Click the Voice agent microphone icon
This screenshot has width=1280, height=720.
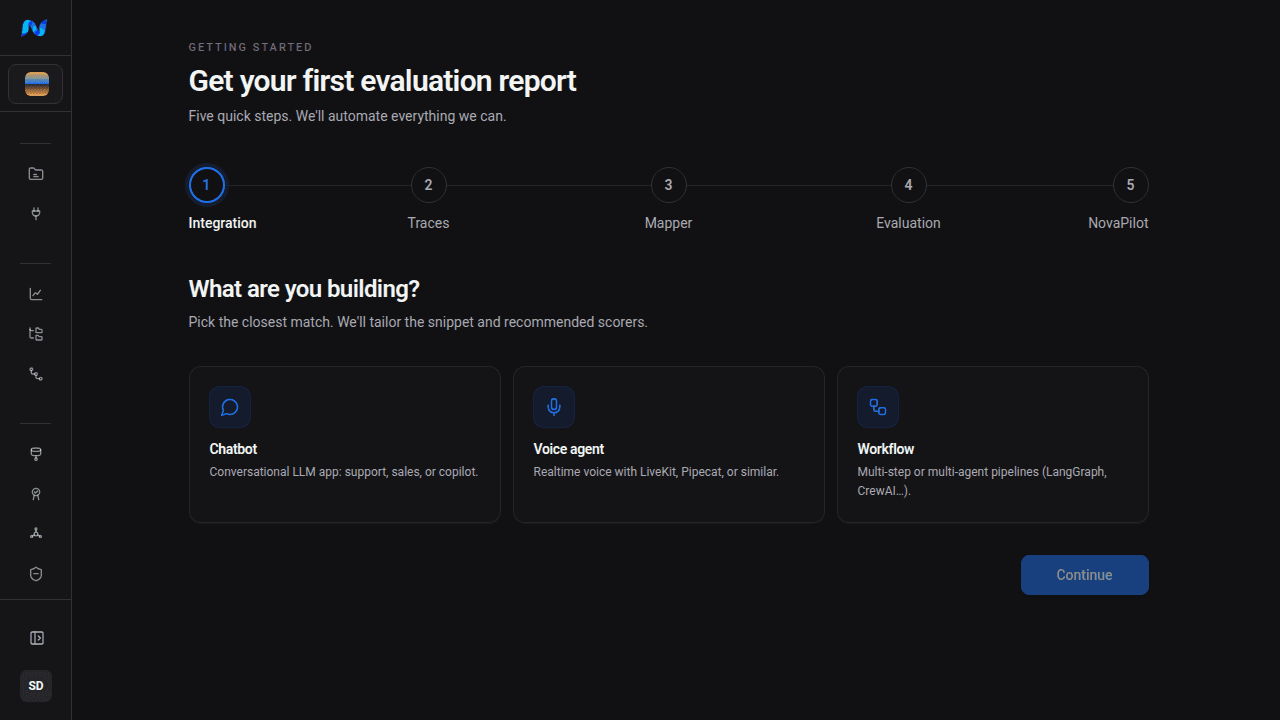click(x=554, y=407)
